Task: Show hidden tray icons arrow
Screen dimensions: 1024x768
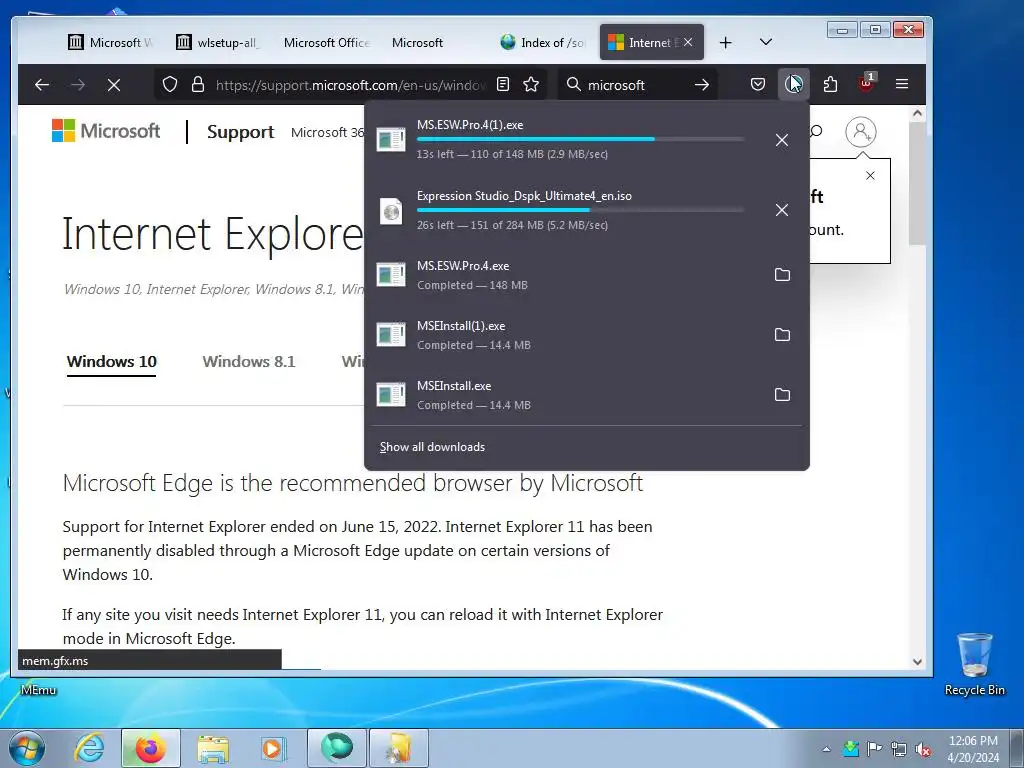Action: tap(826, 749)
